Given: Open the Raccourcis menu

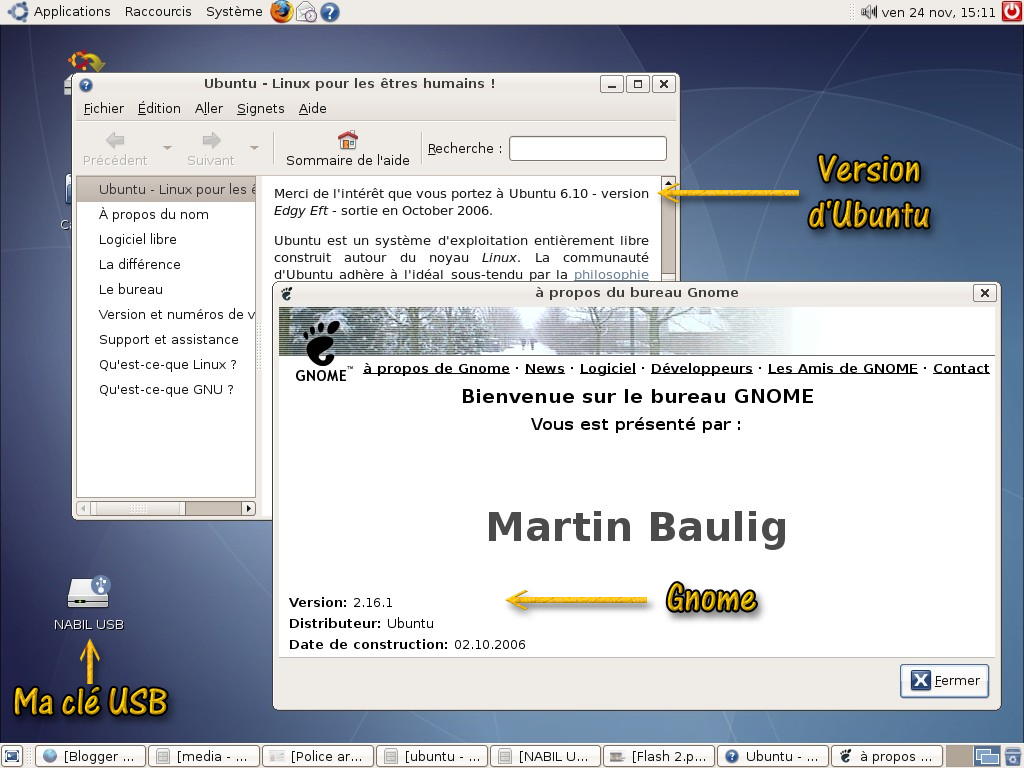Looking at the screenshot, I should click(x=158, y=12).
